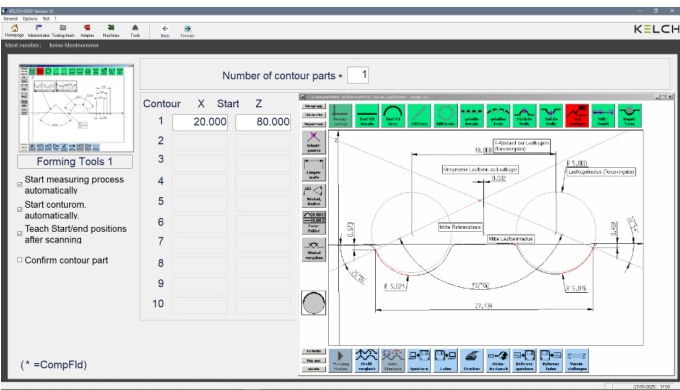Open the Options menu
The image size is (680, 390).
click(30, 19)
